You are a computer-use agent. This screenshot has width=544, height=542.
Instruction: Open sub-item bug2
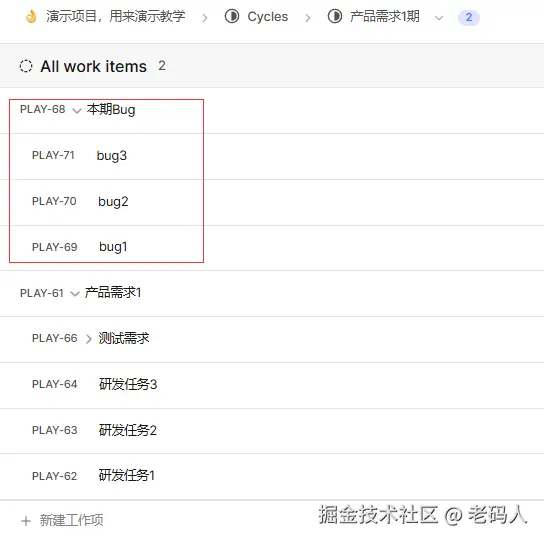pyautogui.click(x=113, y=202)
